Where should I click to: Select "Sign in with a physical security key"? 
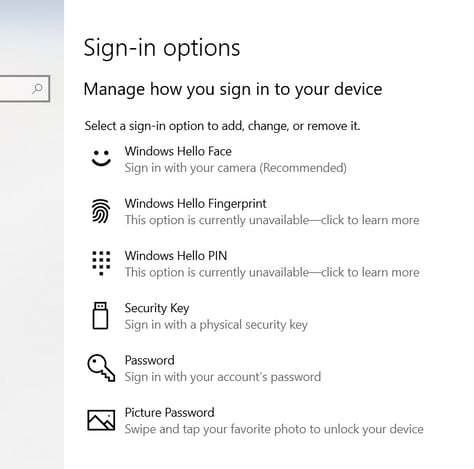click(x=216, y=325)
